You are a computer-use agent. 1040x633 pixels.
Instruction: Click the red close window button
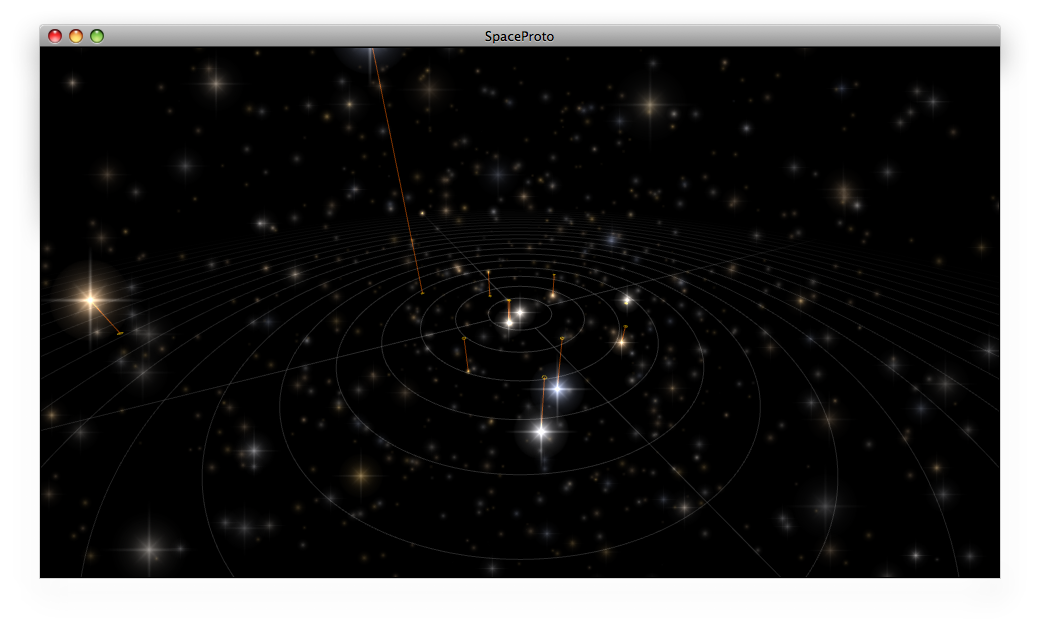click(x=55, y=36)
